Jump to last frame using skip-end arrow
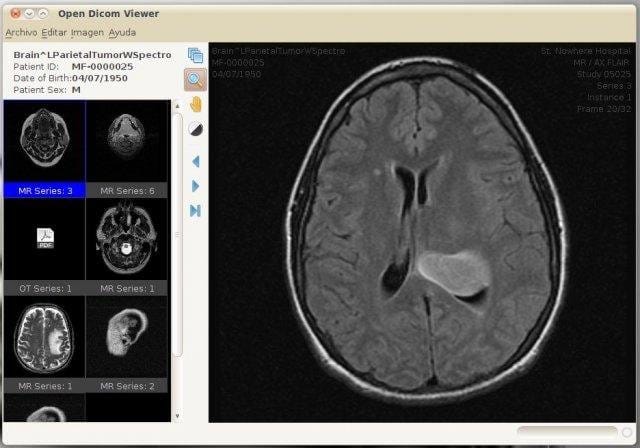This screenshot has width=640, height=448. (195, 210)
